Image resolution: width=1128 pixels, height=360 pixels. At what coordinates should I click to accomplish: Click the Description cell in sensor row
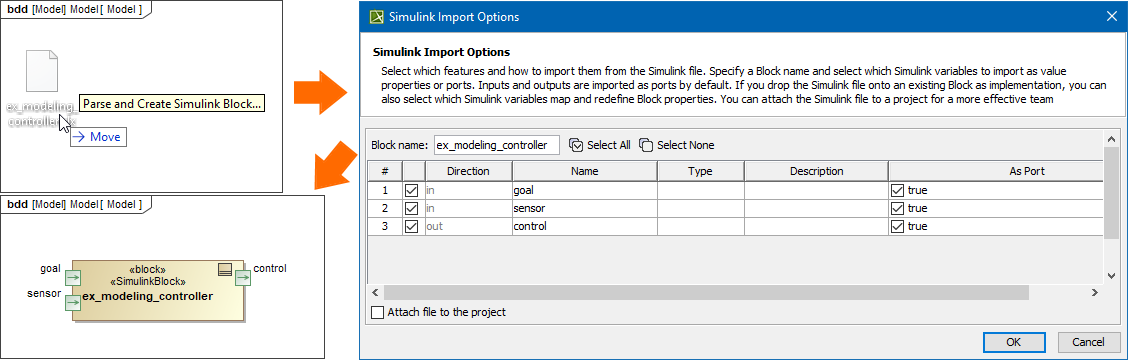816,208
